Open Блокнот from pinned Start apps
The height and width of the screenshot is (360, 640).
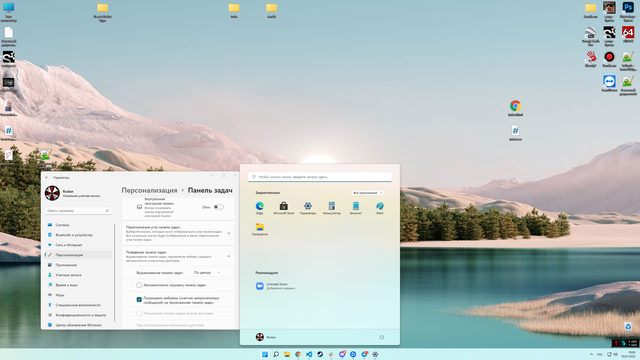[x=356, y=208]
